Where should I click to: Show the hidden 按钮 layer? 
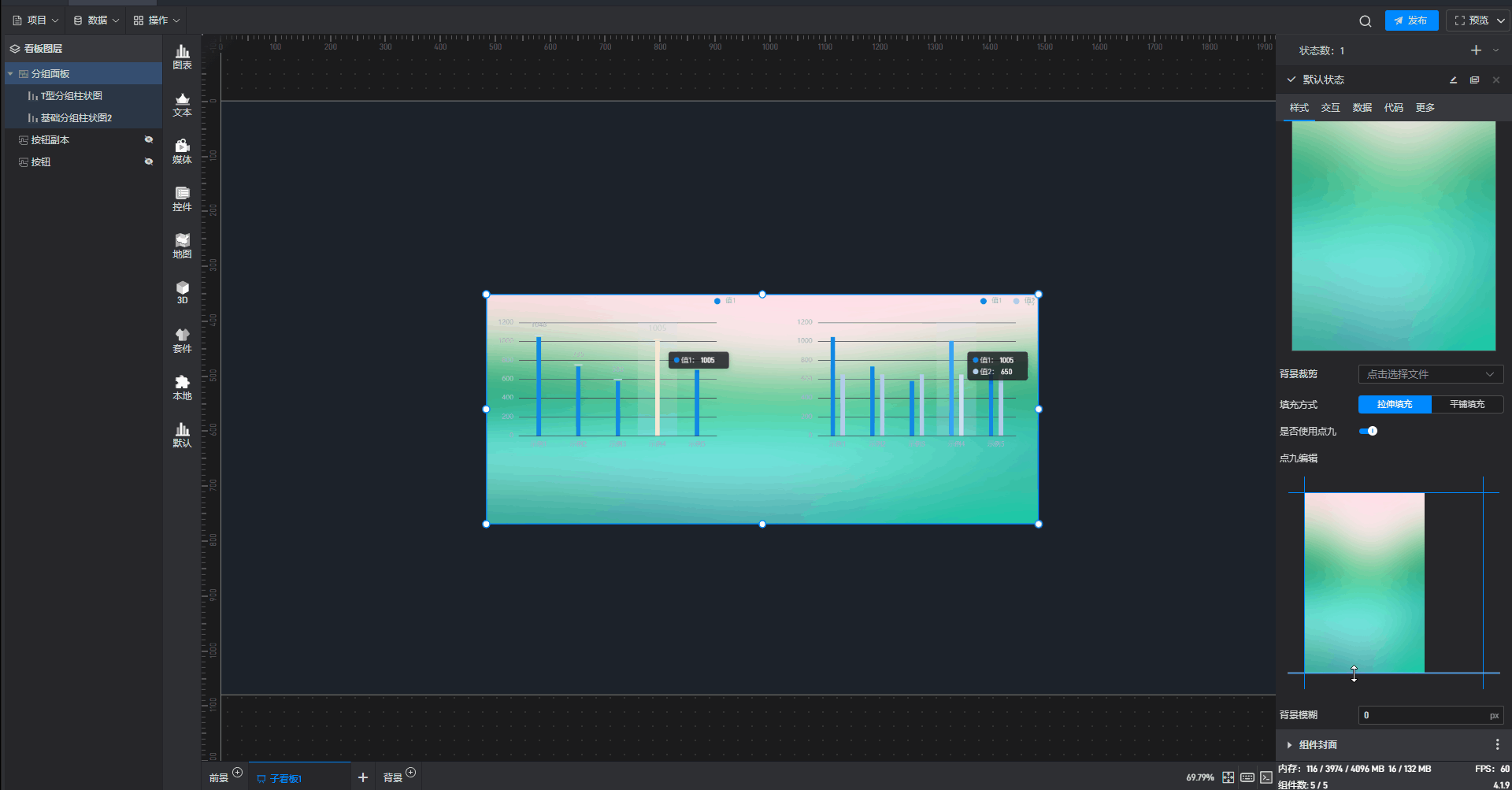[148, 161]
